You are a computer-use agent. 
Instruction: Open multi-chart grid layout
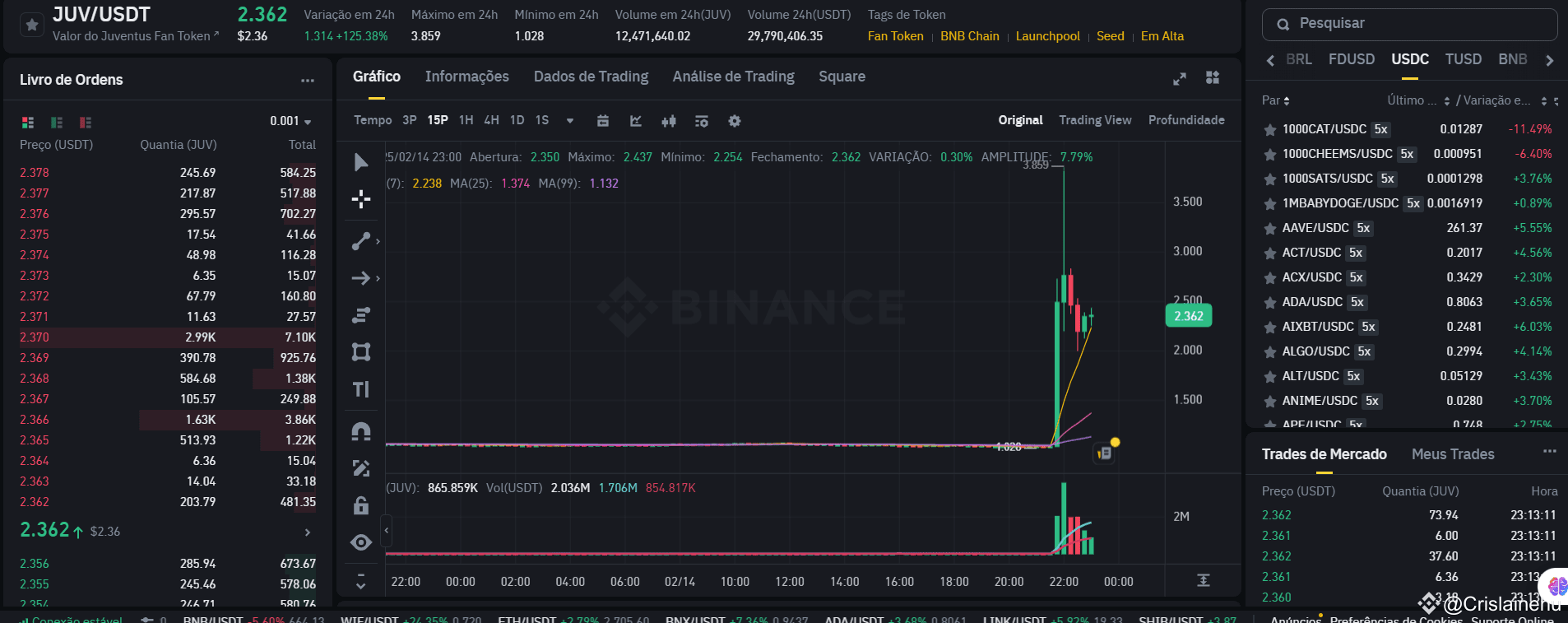1213,77
